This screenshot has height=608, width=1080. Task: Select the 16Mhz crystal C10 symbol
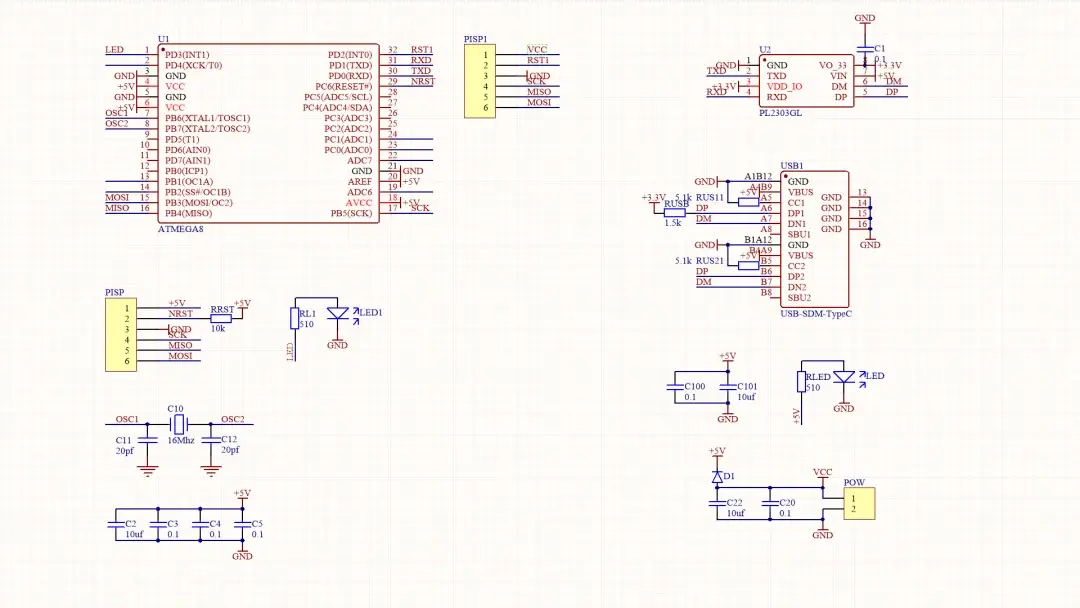[179, 424]
